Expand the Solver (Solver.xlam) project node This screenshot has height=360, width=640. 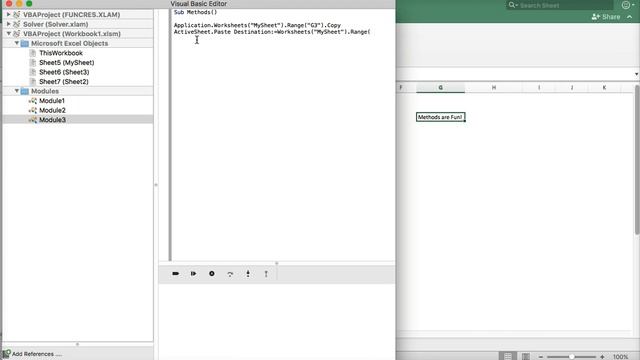pos(8,24)
